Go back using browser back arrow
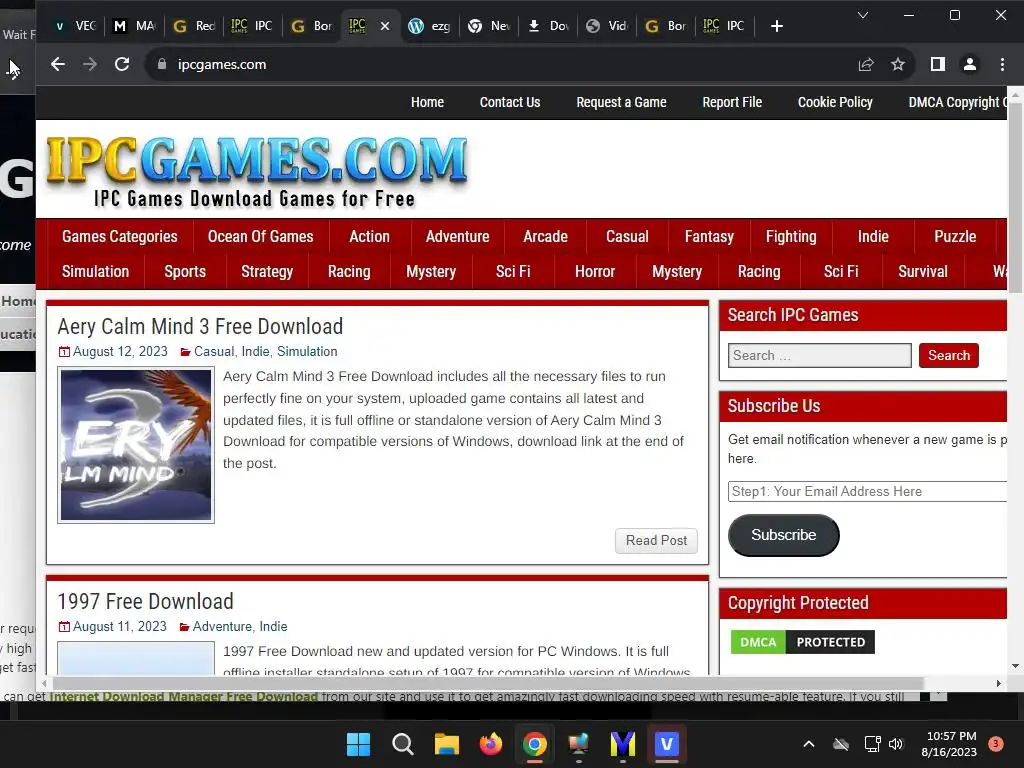This screenshot has height=768, width=1024. (x=57, y=64)
